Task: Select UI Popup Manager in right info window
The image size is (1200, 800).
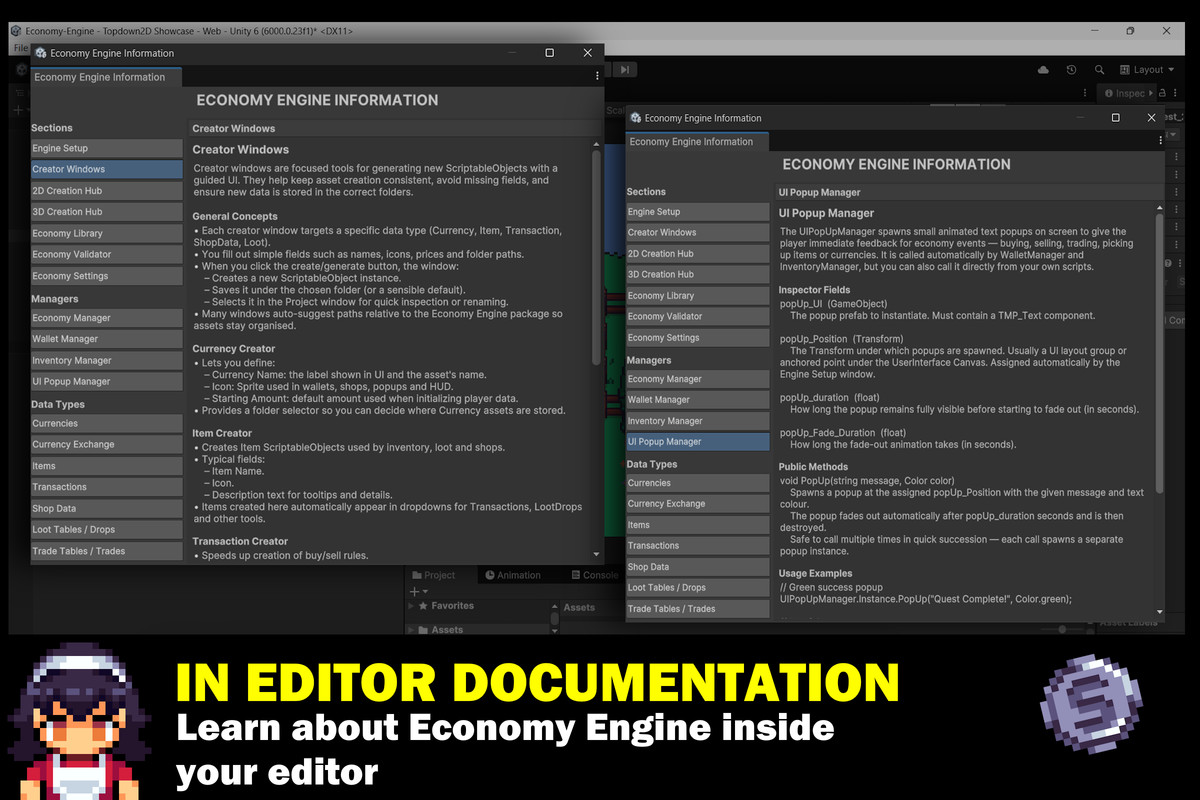Action: click(698, 442)
